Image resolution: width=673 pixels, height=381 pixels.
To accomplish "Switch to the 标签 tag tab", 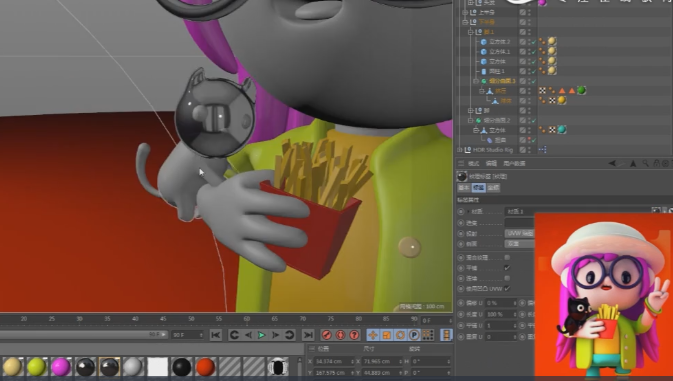I will [x=479, y=187].
